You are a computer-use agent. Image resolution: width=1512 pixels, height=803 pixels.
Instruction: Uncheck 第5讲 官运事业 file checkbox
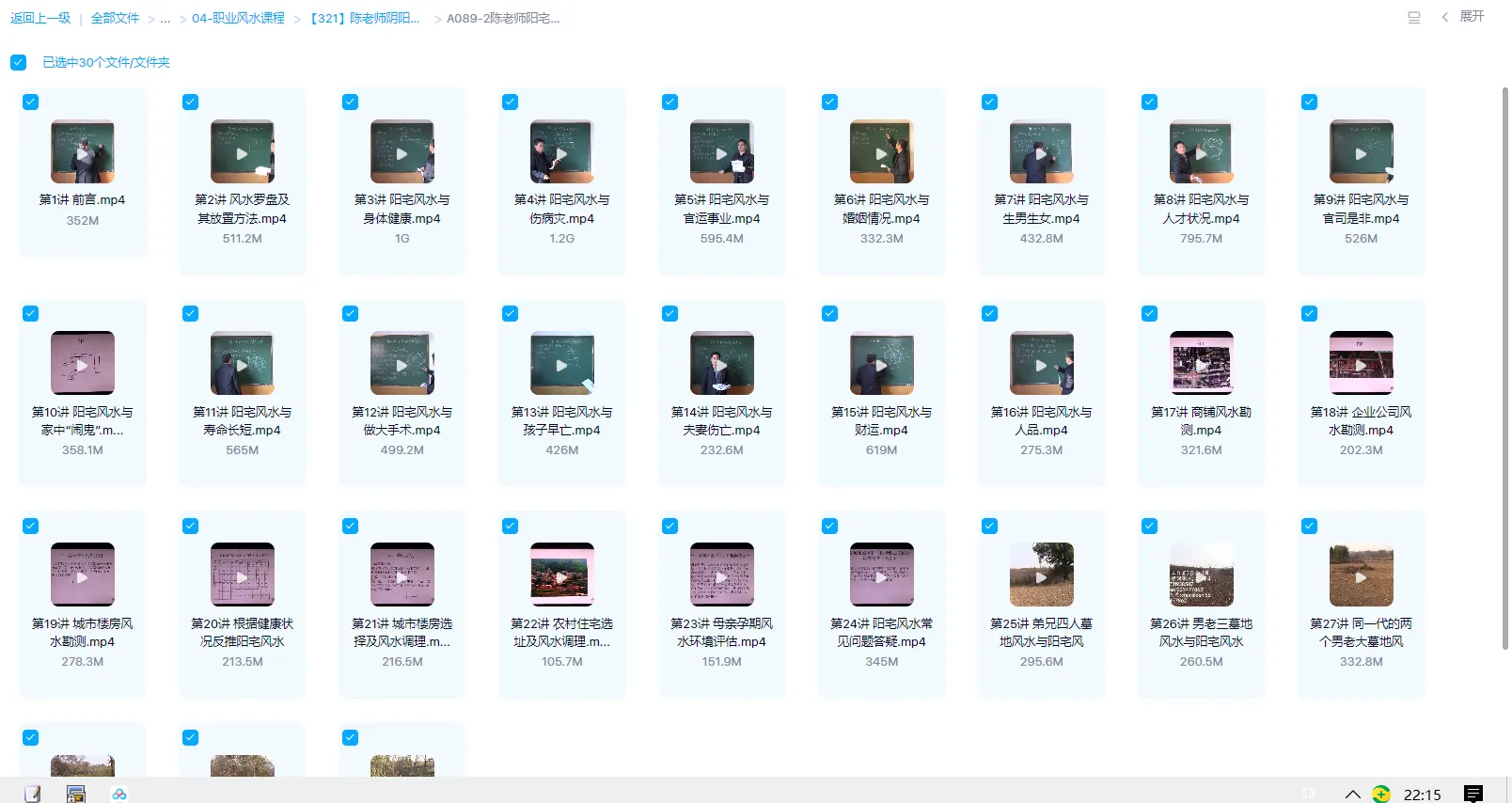click(670, 102)
